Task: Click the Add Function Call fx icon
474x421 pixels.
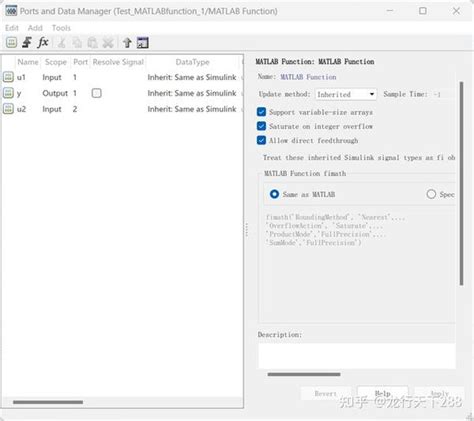Action: [x=43, y=43]
